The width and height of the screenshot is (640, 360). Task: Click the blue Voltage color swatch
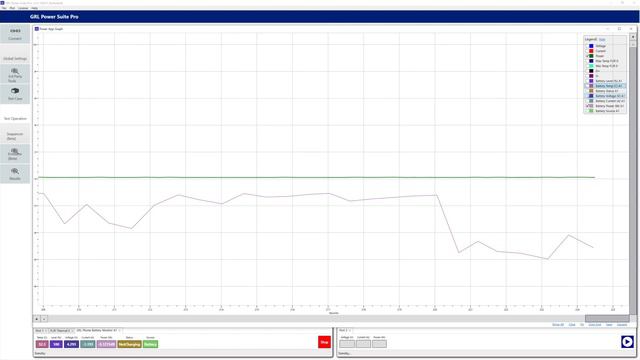click(x=591, y=46)
